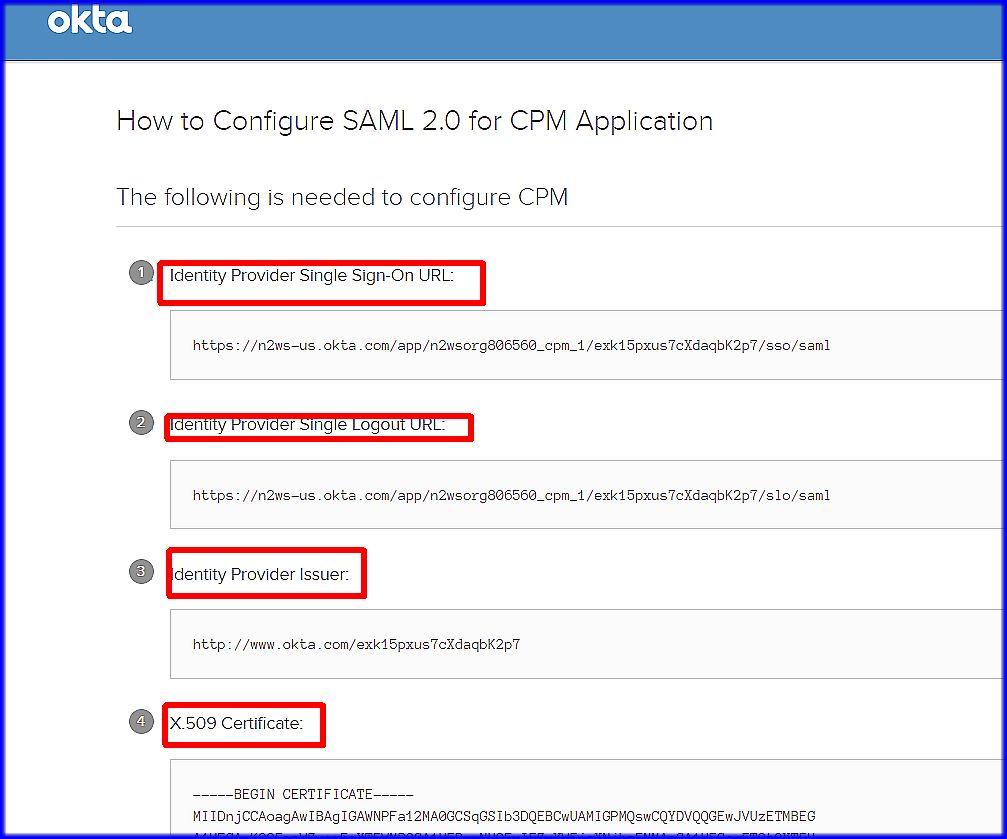
Task: Click the 'Identity Provider Single Logout URL:' label
Action: click(x=307, y=425)
